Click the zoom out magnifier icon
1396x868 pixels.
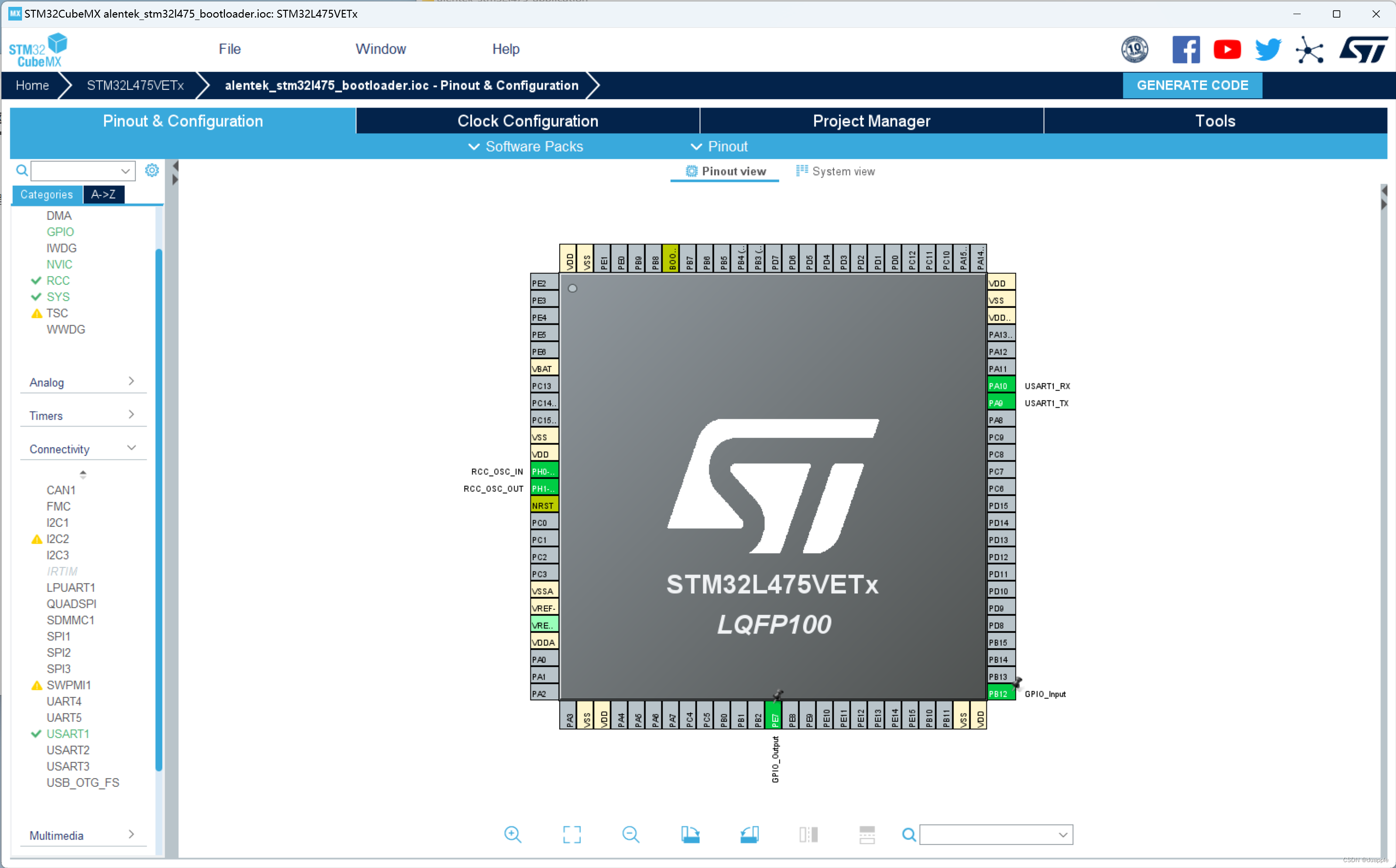click(x=631, y=834)
